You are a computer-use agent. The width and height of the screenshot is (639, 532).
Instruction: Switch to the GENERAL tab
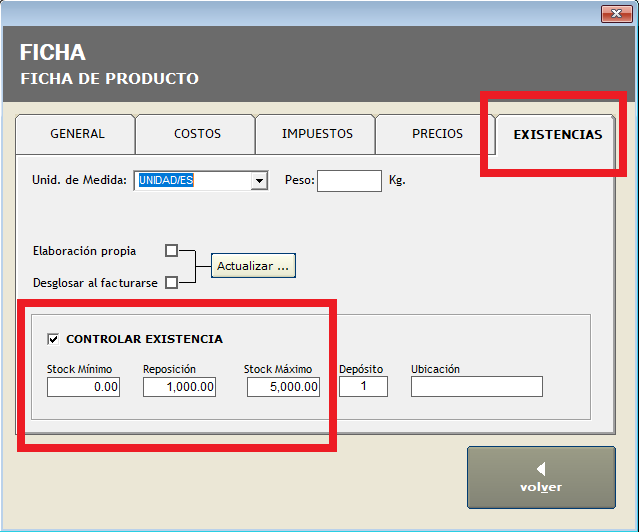click(77, 134)
